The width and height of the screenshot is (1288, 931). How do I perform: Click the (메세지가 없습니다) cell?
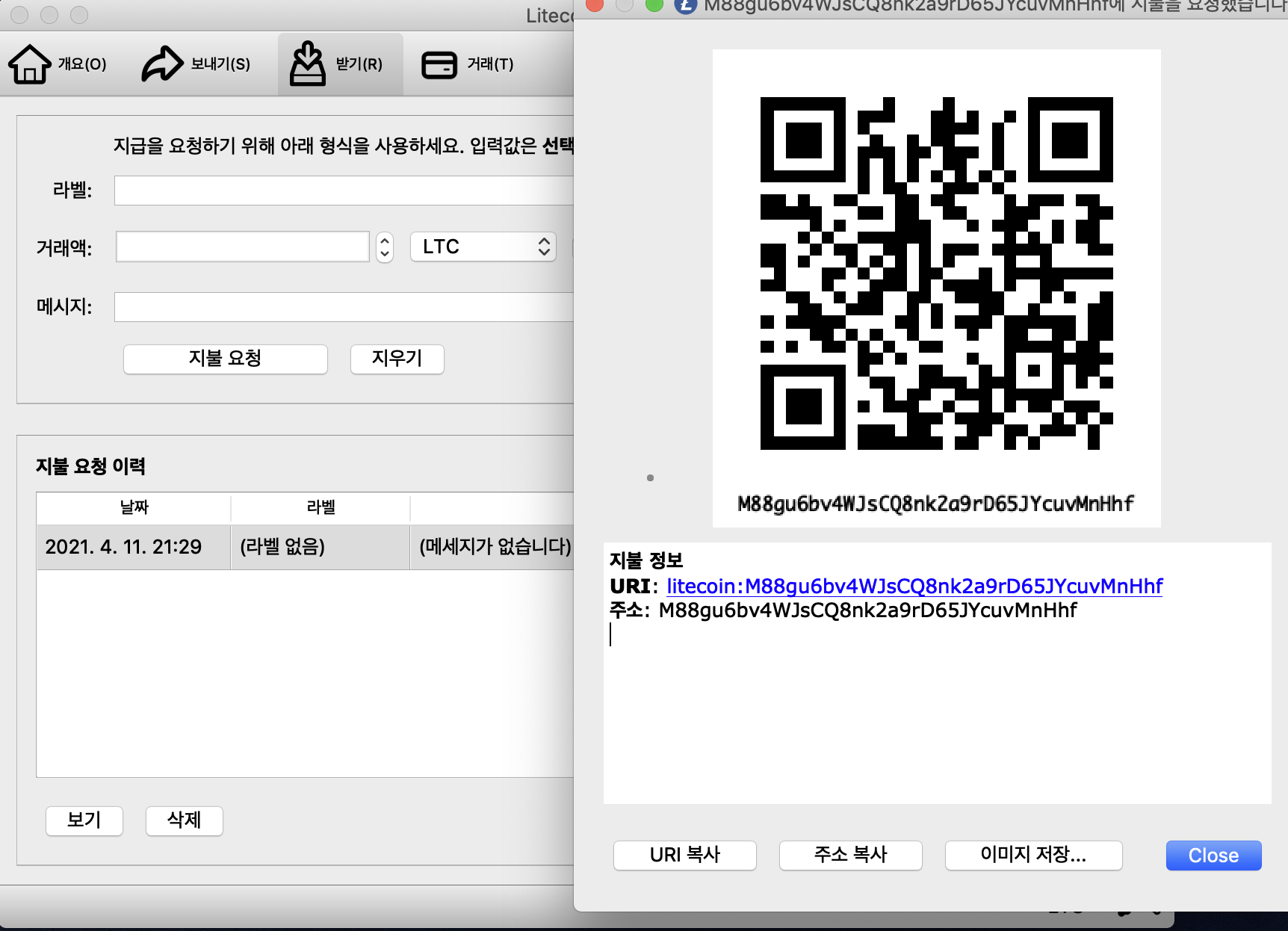493,547
